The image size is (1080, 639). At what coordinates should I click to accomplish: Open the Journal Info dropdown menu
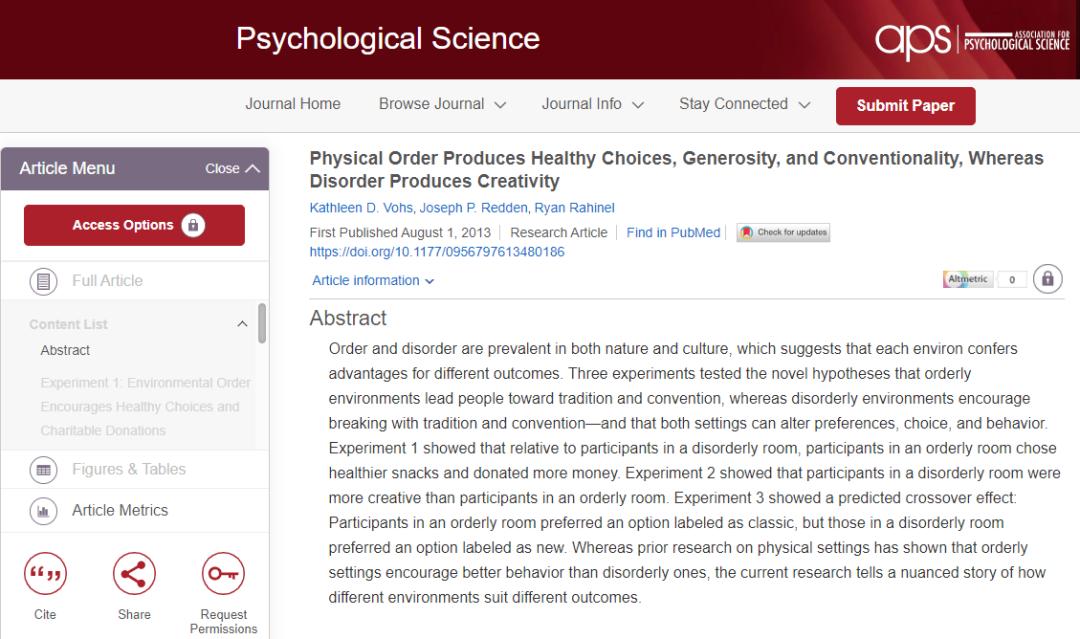click(x=592, y=104)
